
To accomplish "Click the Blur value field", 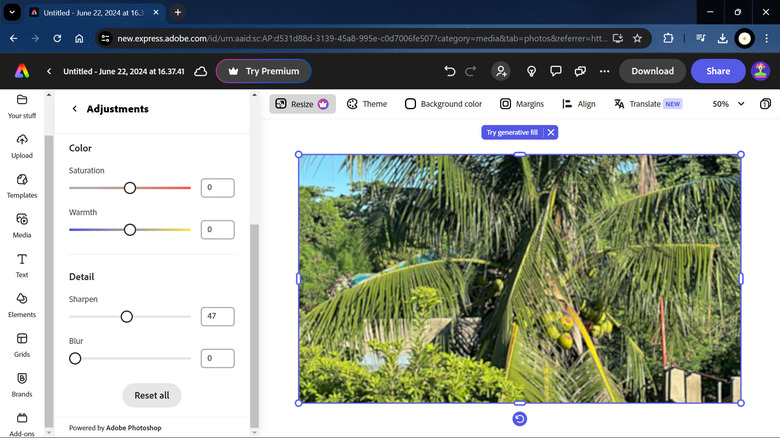I will point(217,358).
